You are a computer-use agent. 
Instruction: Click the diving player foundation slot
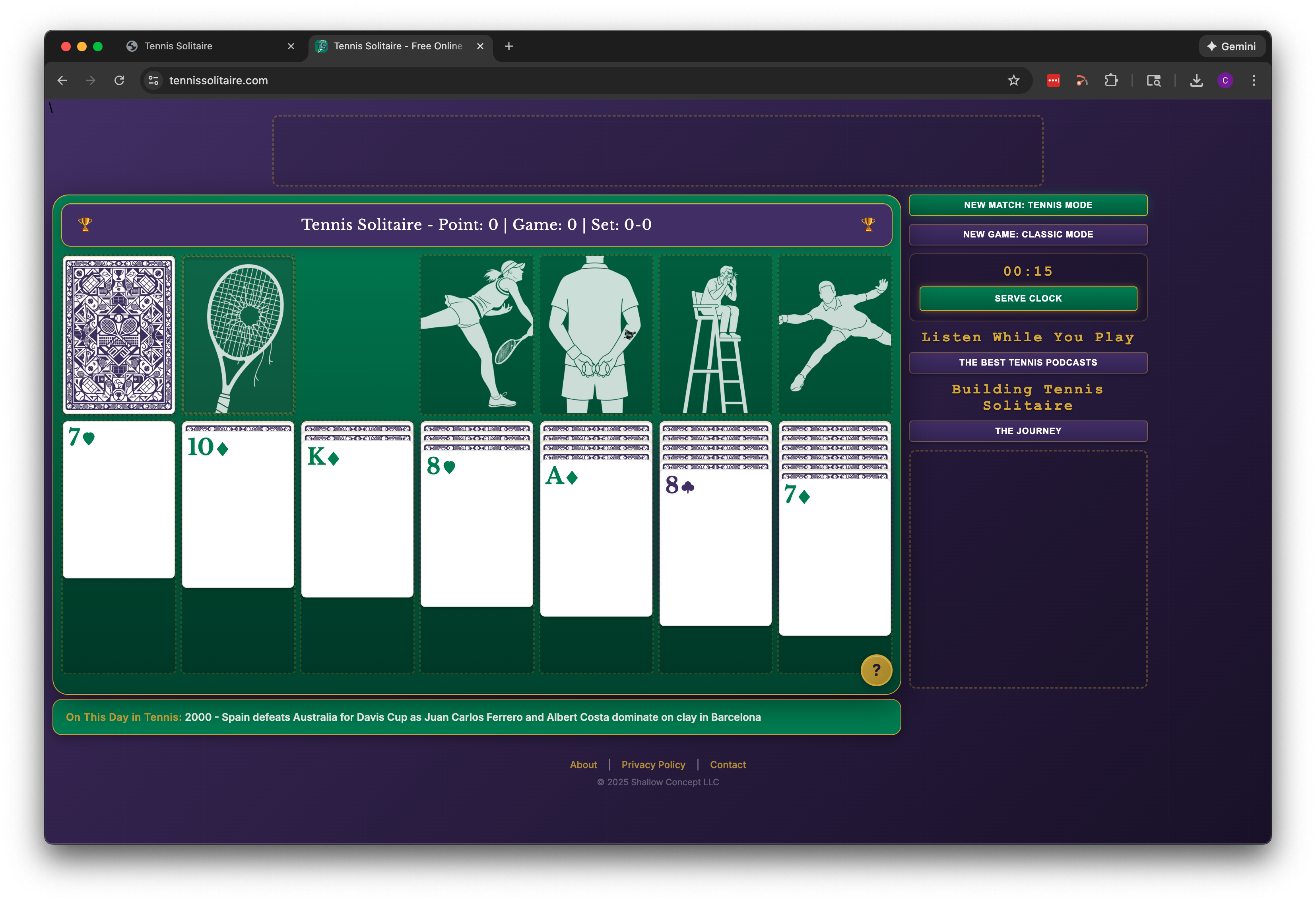point(835,335)
